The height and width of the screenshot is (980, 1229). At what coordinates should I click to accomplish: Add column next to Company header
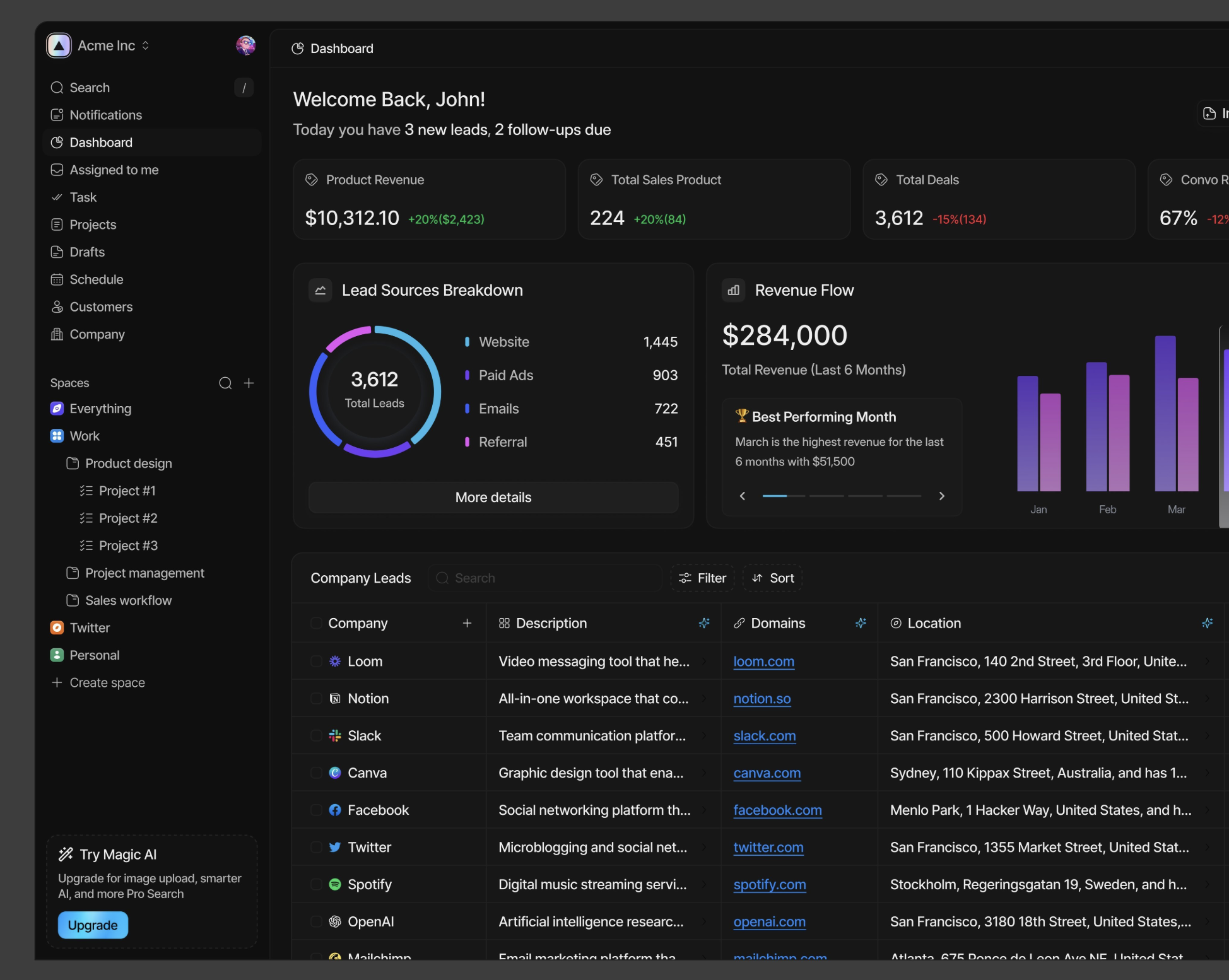pos(467,623)
